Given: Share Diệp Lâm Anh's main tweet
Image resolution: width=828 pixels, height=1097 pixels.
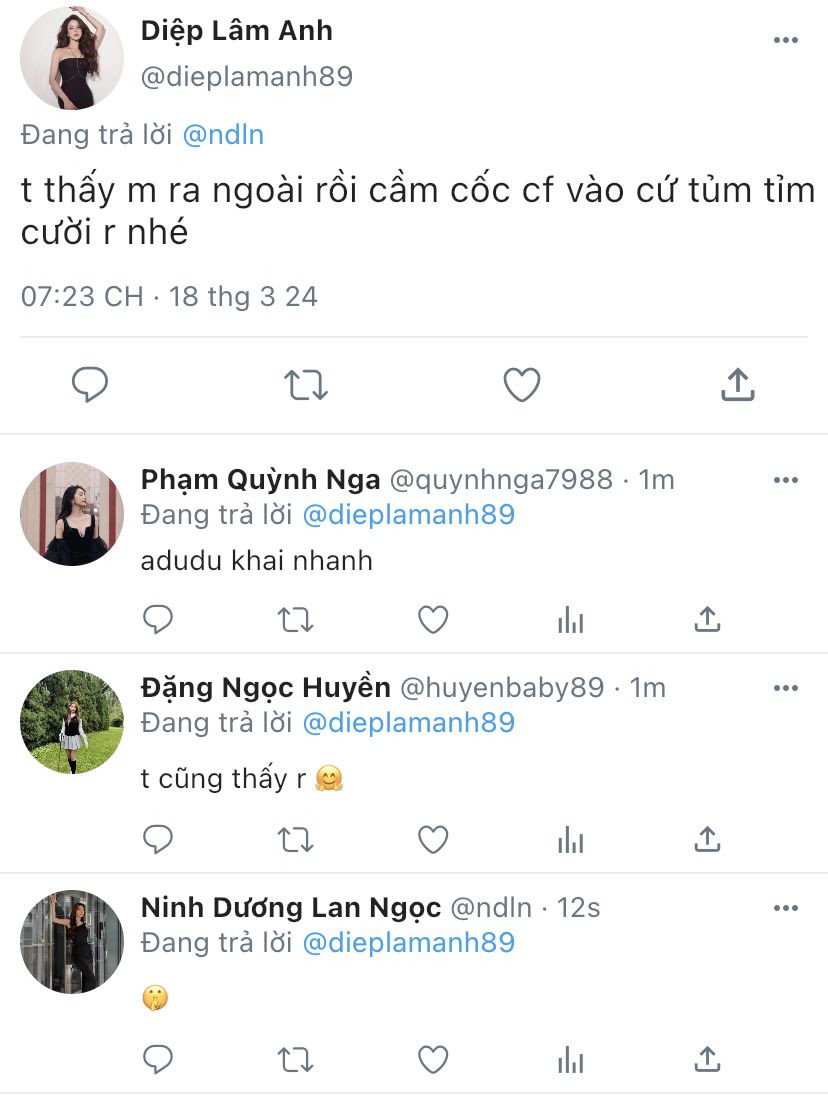Looking at the screenshot, I should click(737, 385).
